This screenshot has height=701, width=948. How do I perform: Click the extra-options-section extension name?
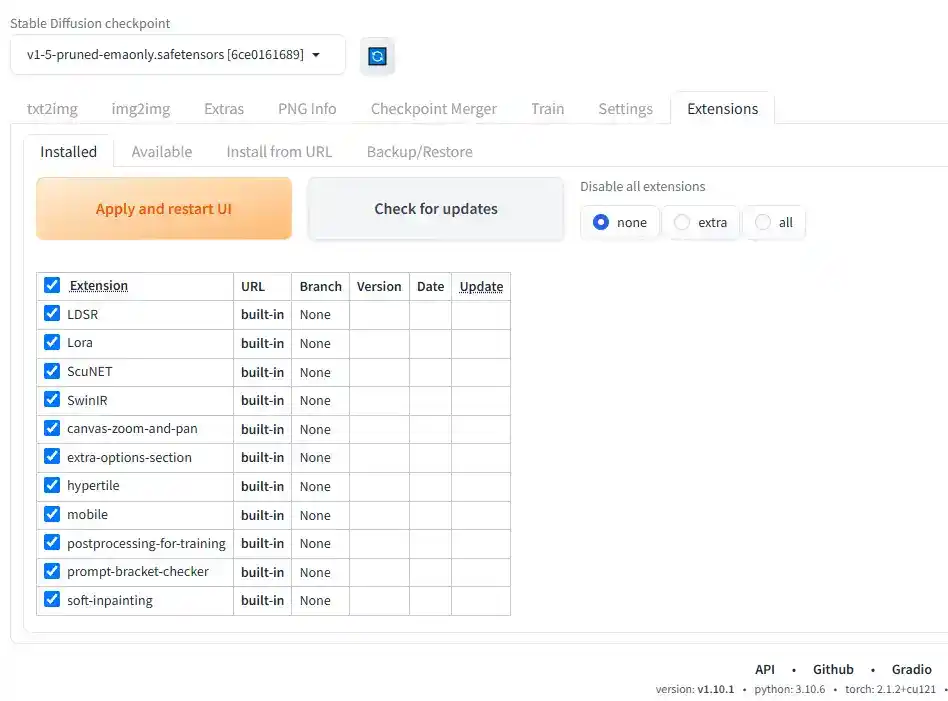129,458
